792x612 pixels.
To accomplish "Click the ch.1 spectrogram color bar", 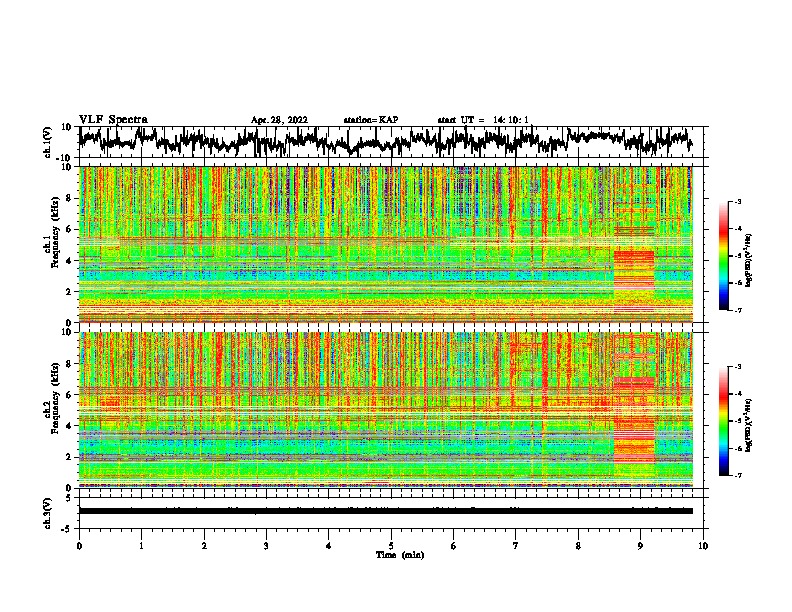I will pyautogui.click(x=724, y=255).
